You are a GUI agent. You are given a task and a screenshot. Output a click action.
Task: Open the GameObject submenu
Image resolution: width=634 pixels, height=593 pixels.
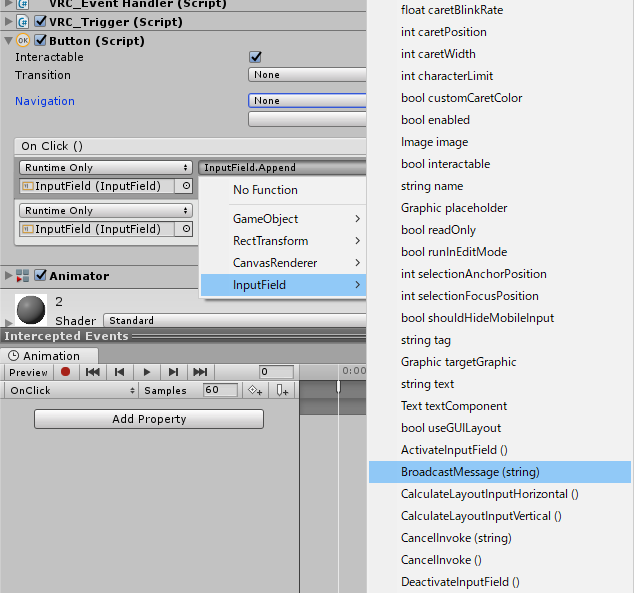[283, 219]
